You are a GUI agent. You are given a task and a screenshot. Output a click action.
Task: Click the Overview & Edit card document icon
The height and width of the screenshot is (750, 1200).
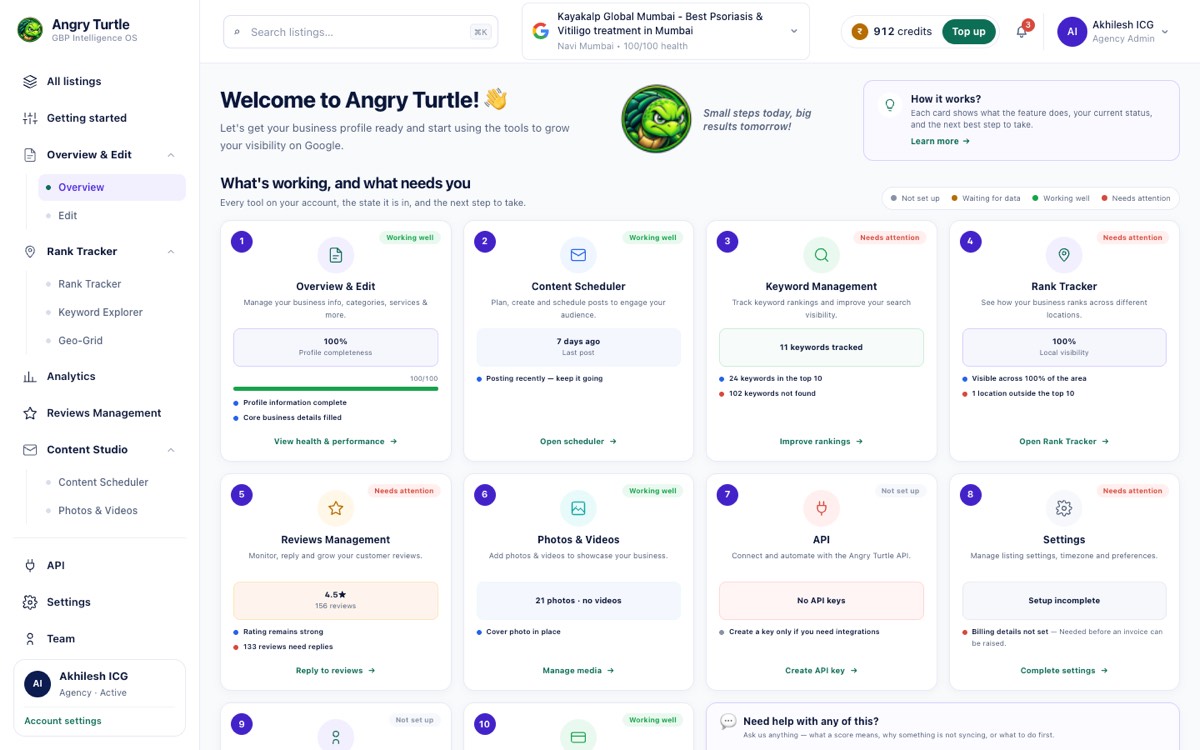click(x=336, y=255)
